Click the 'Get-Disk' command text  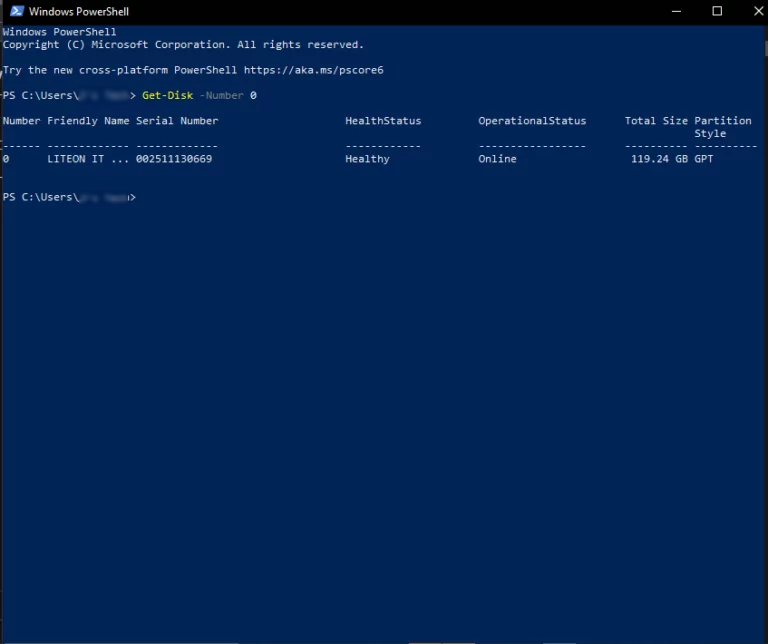pyautogui.click(x=168, y=95)
